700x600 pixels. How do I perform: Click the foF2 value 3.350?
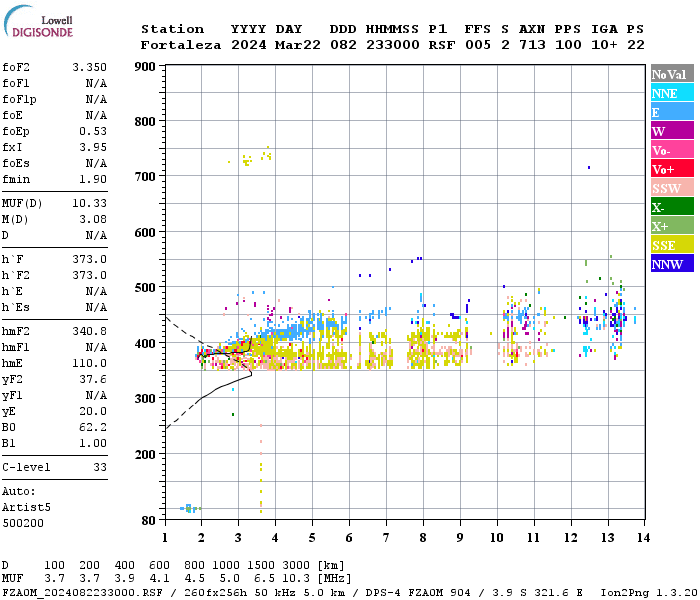pos(89,67)
